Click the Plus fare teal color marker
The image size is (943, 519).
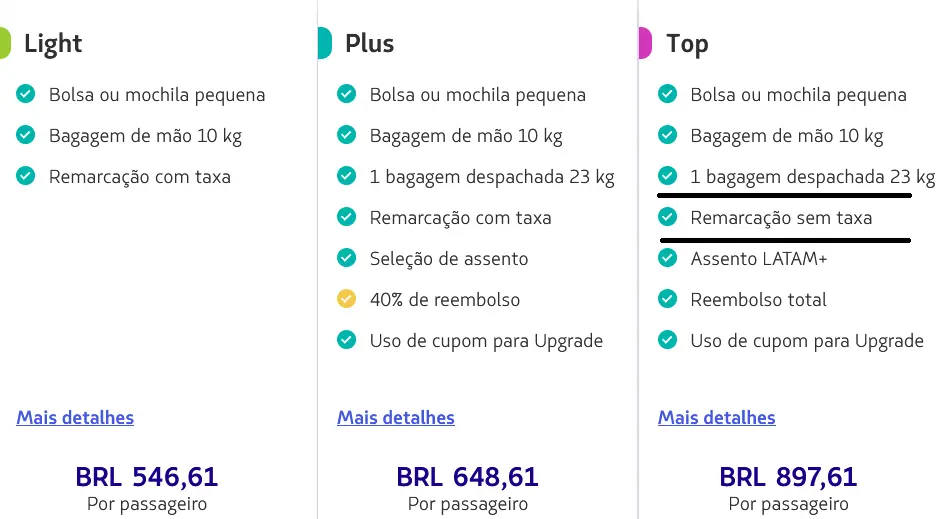click(324, 43)
